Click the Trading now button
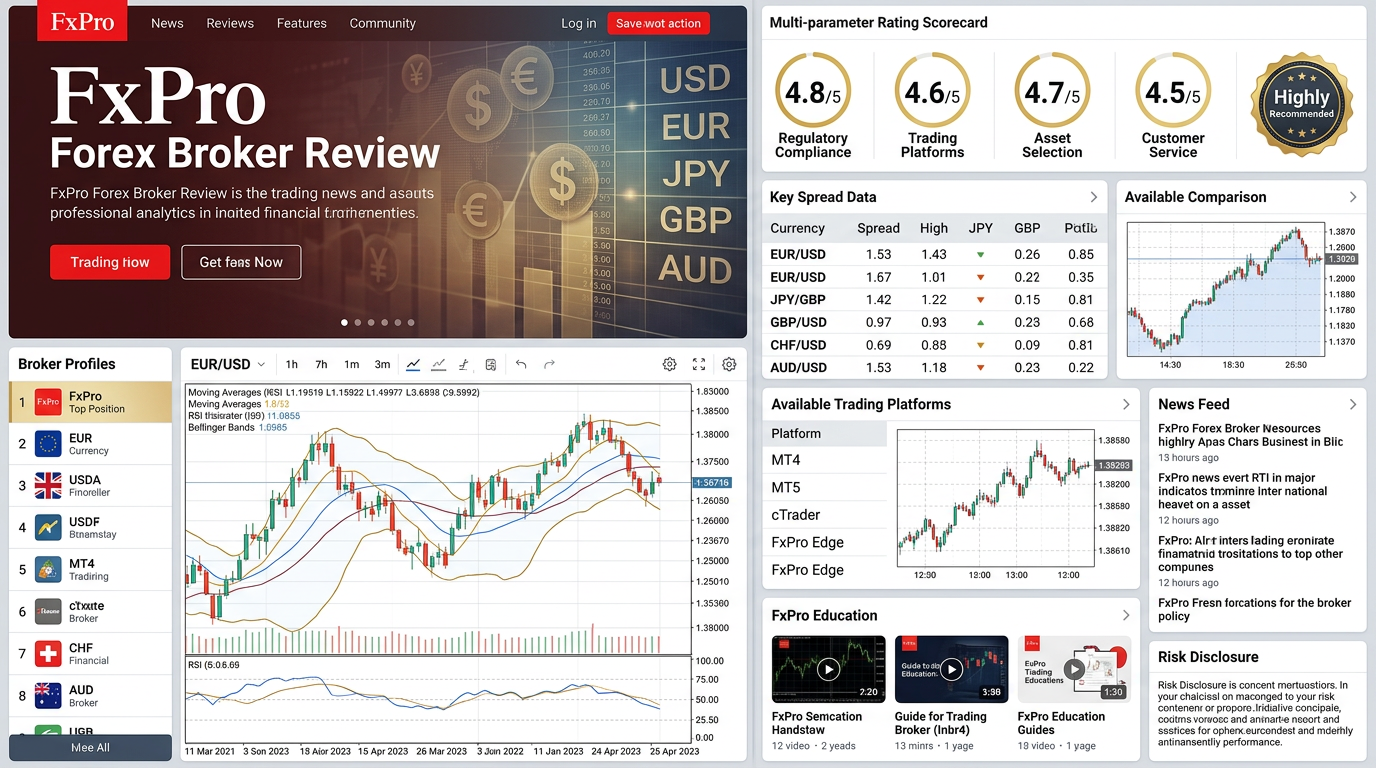Image resolution: width=1376 pixels, height=768 pixels. (110, 262)
